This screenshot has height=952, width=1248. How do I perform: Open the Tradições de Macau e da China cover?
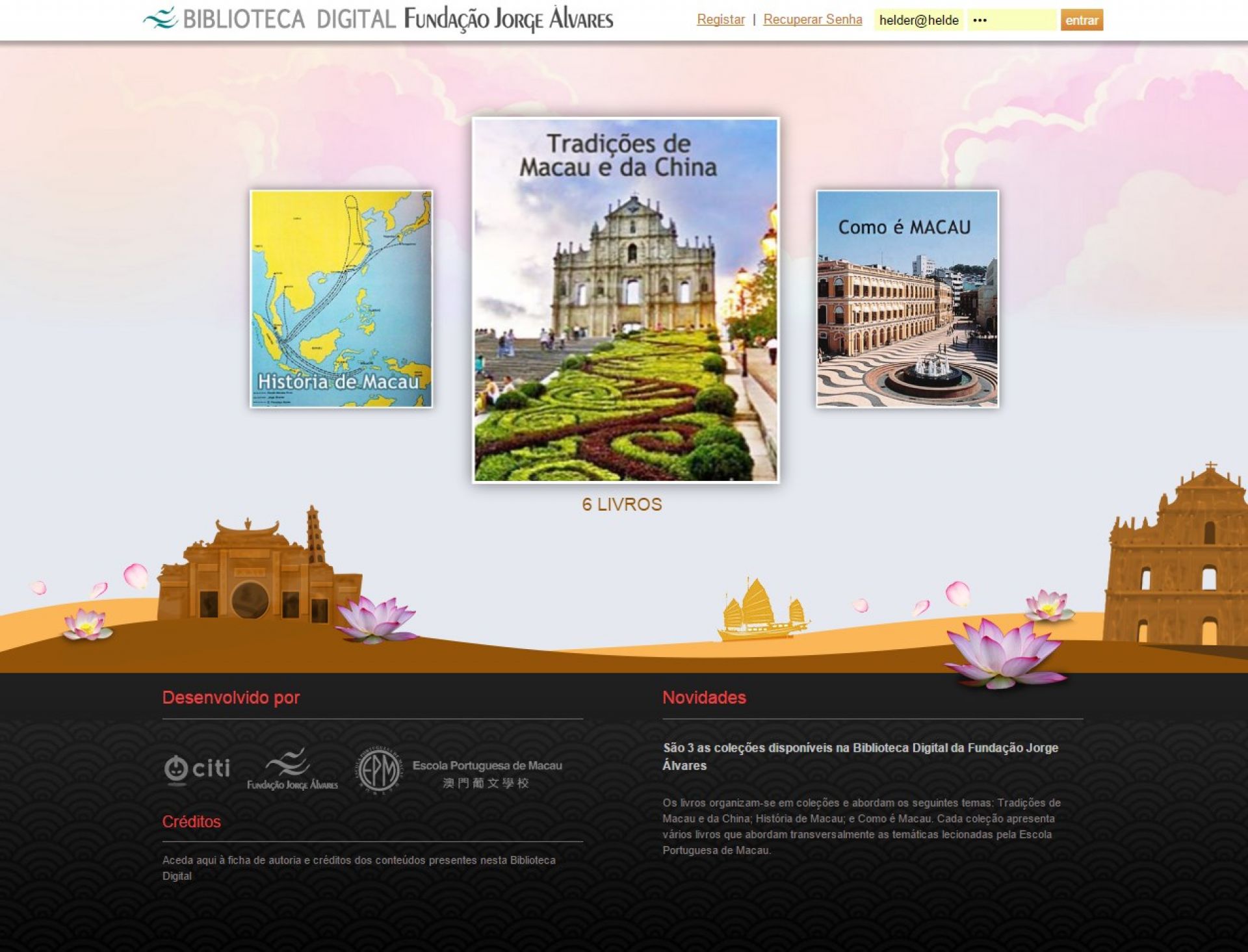(625, 300)
